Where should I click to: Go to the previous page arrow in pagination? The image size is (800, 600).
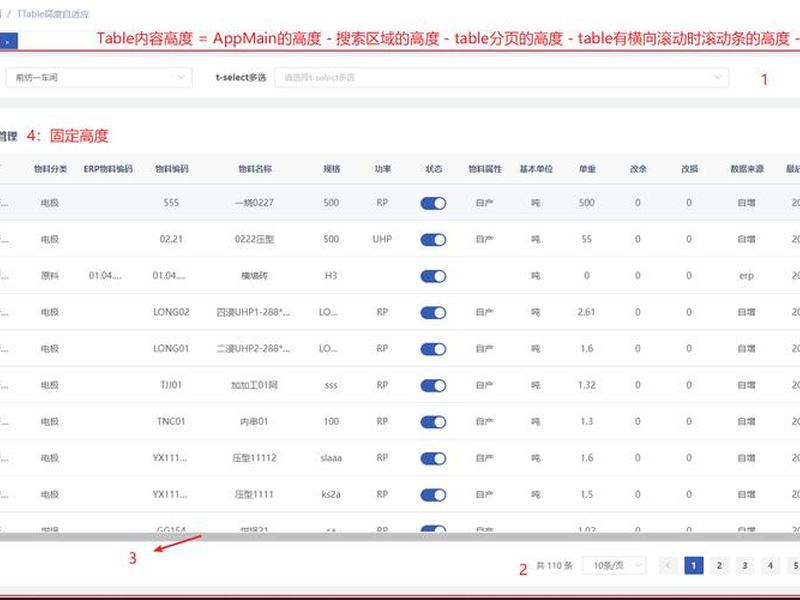(x=668, y=565)
